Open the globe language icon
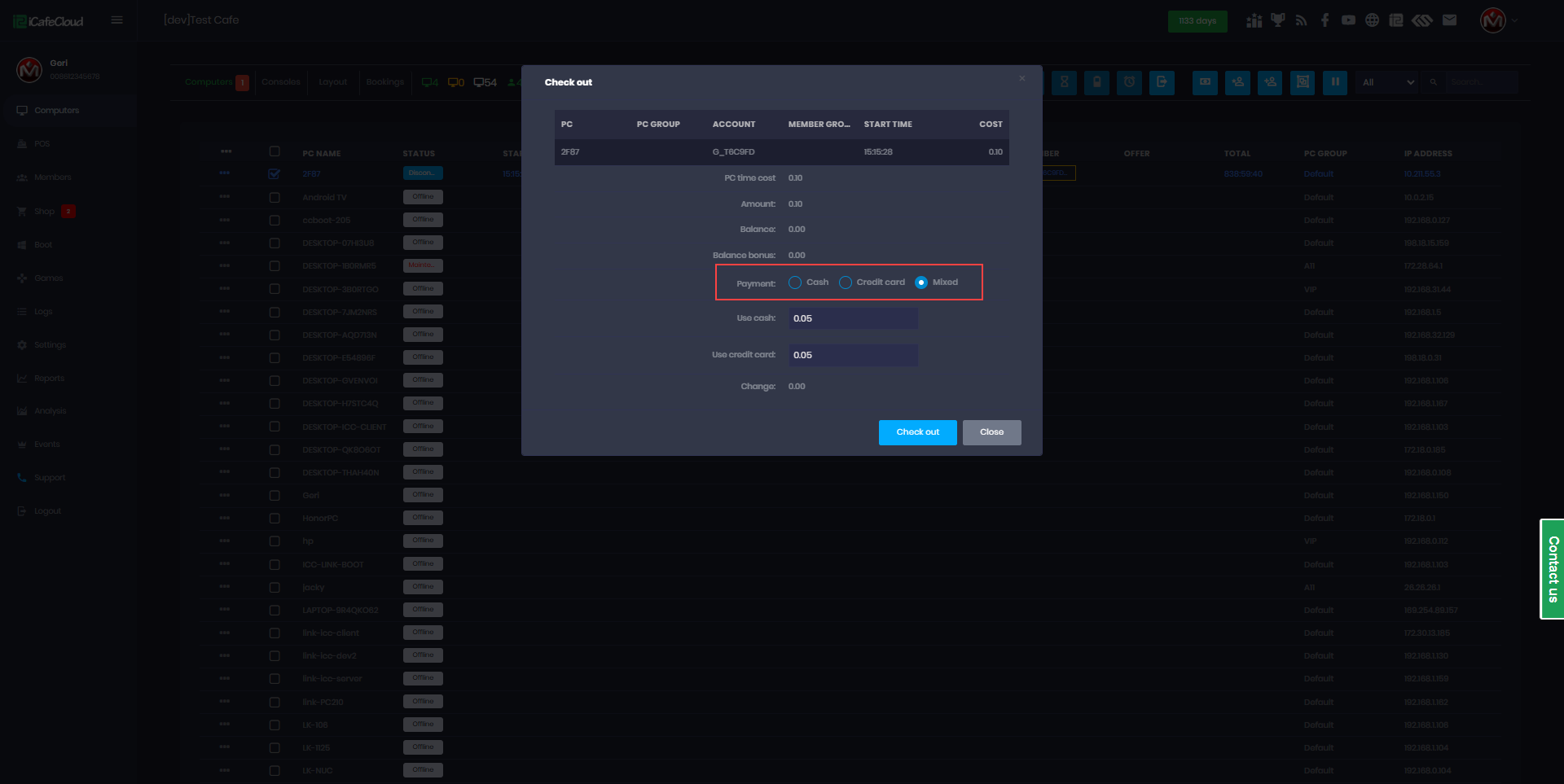1564x784 pixels. [x=1373, y=20]
